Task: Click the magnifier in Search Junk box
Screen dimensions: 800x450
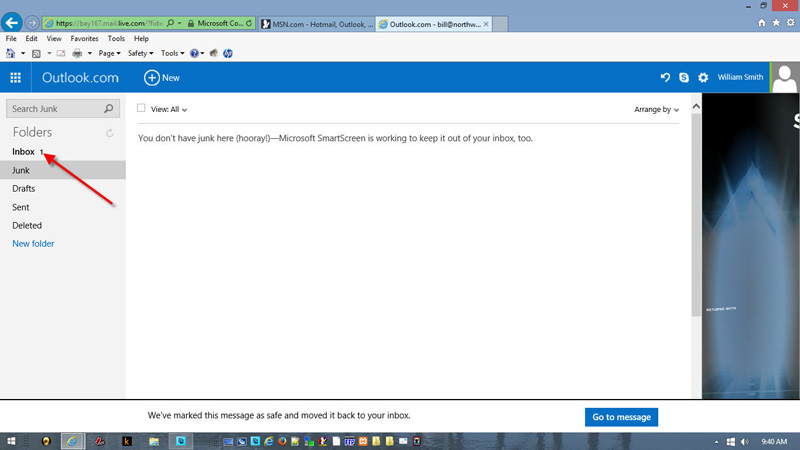Action: [109, 109]
